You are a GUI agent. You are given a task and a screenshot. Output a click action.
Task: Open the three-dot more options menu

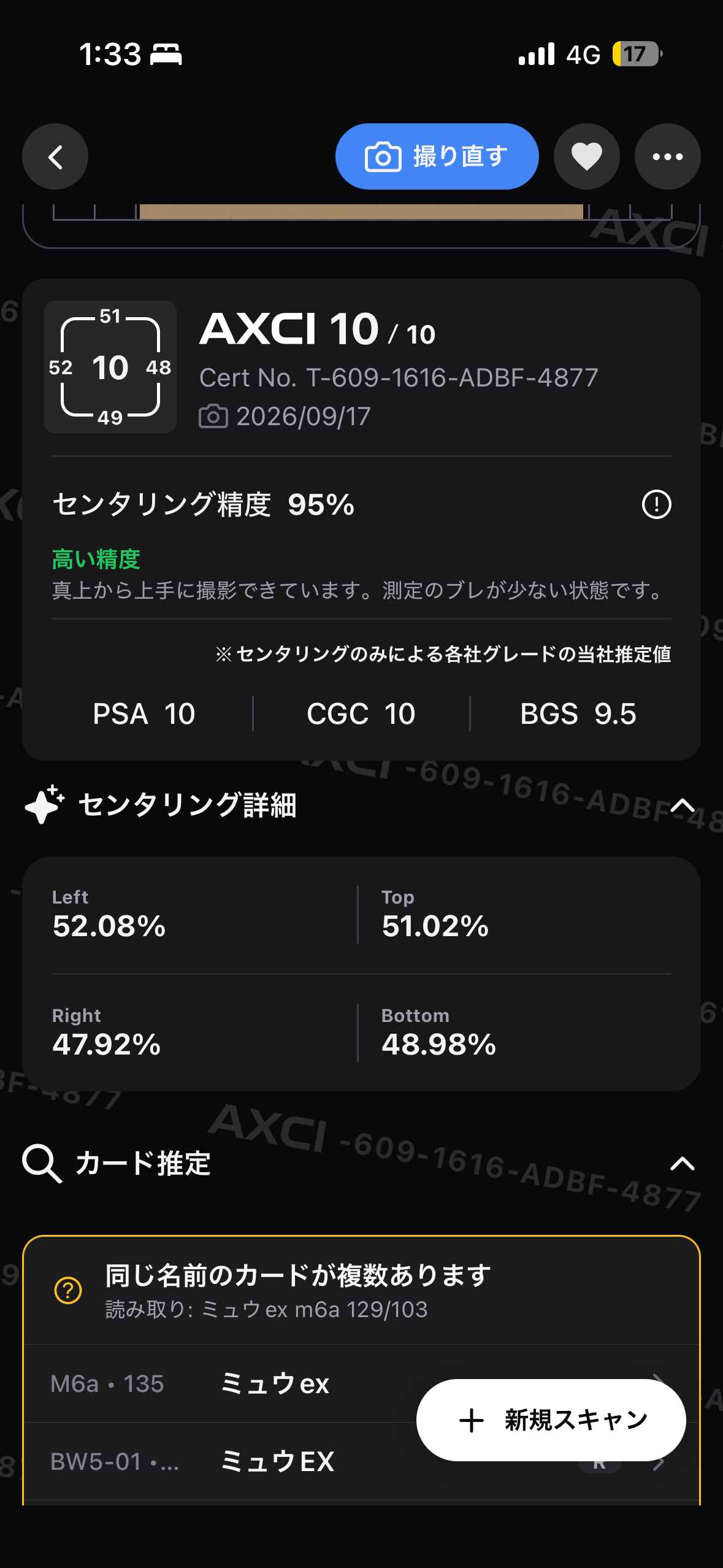[x=667, y=157]
